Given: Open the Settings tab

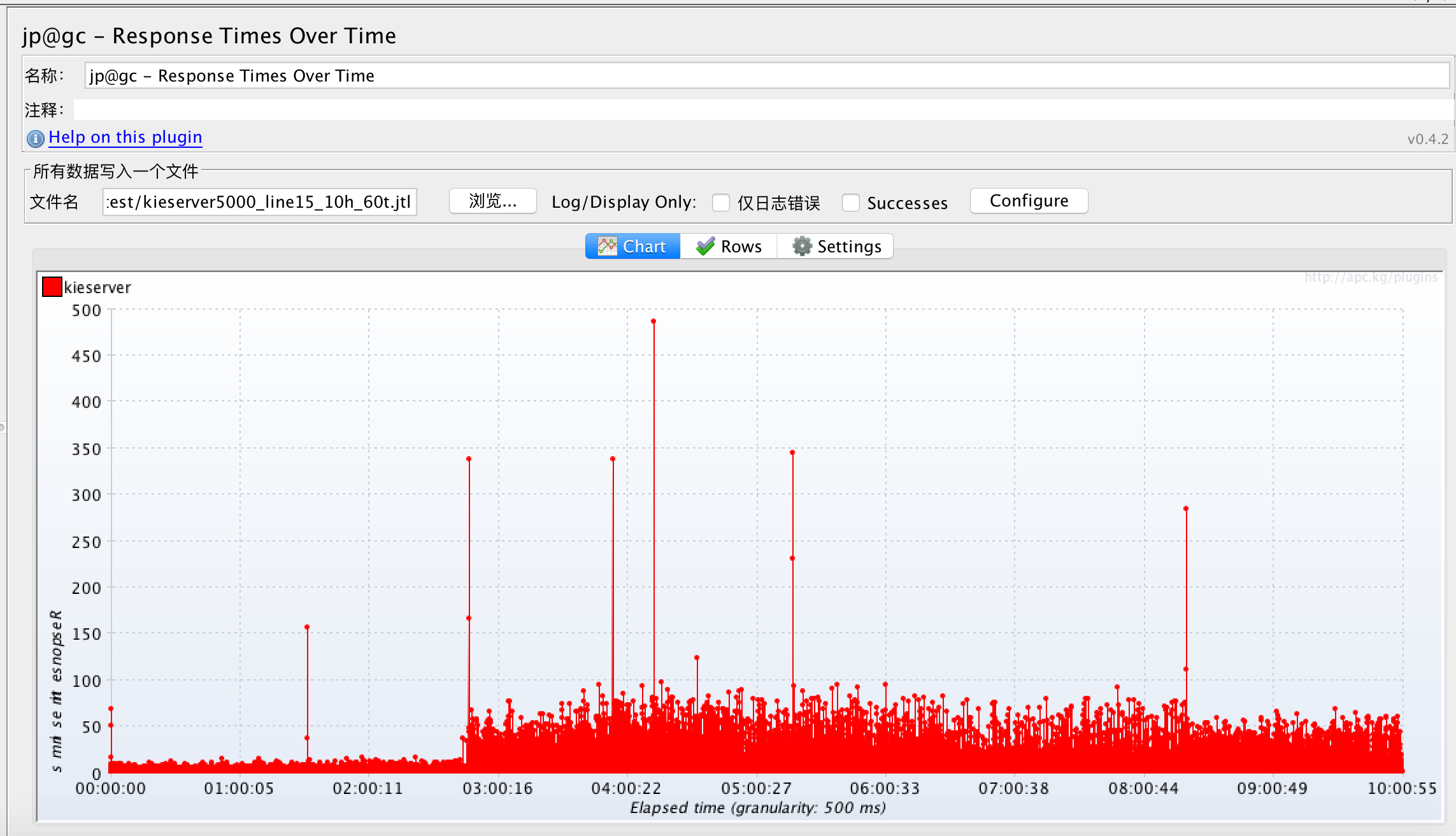Looking at the screenshot, I should coord(836,247).
